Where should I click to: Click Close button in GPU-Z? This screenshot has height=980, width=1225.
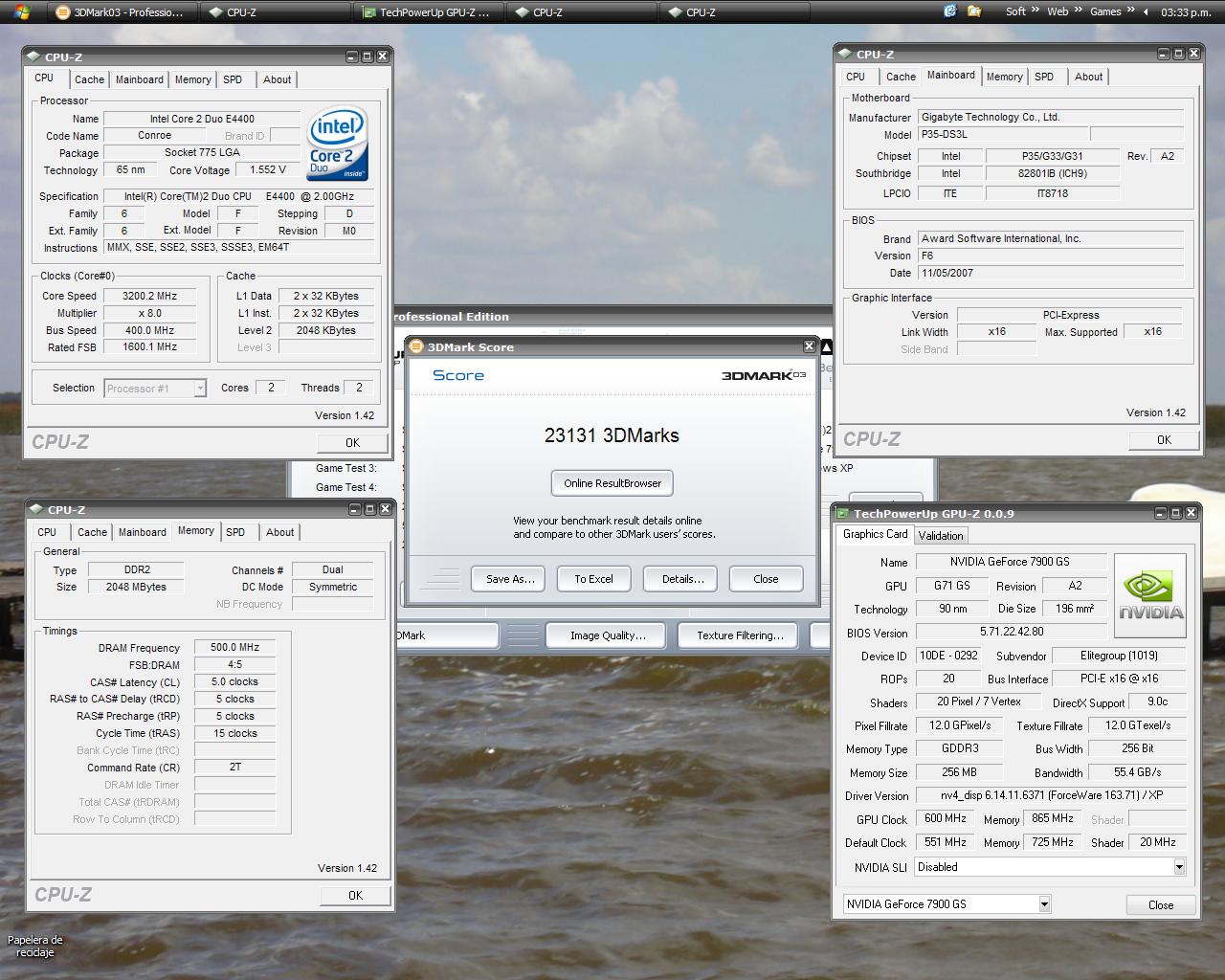(1161, 904)
